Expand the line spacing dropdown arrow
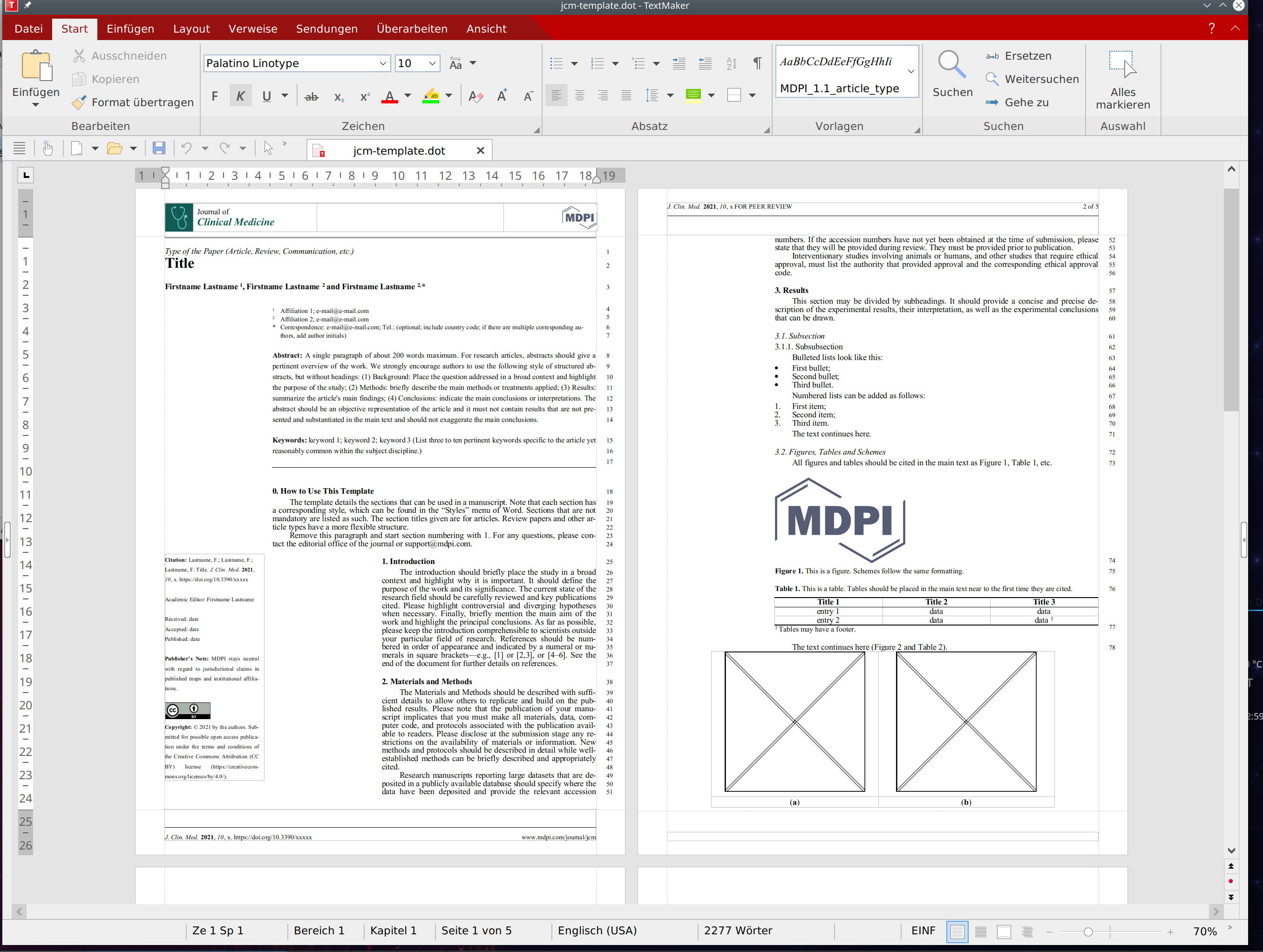 670,95
